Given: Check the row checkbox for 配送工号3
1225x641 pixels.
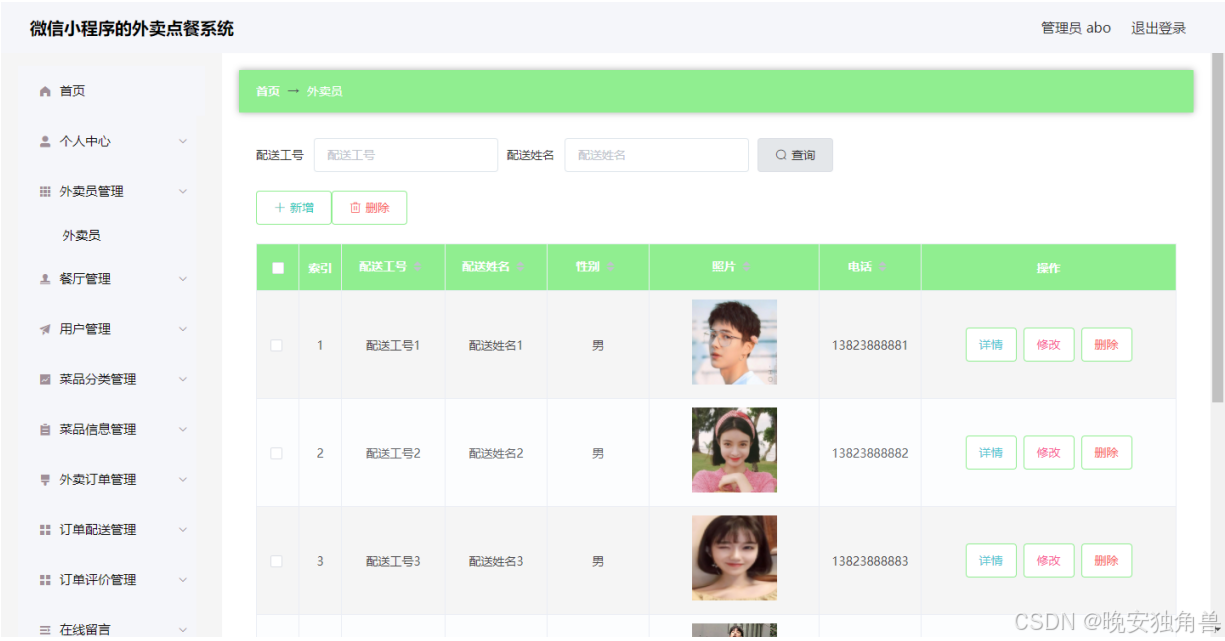Looking at the screenshot, I should [277, 561].
